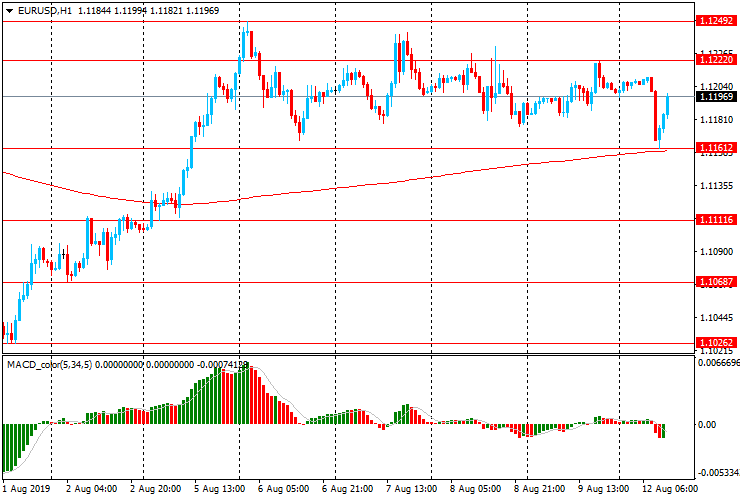Viewport: 740px width, 500px height.
Task: Click the 12 Aug 06:00 time label
Action: [669, 489]
